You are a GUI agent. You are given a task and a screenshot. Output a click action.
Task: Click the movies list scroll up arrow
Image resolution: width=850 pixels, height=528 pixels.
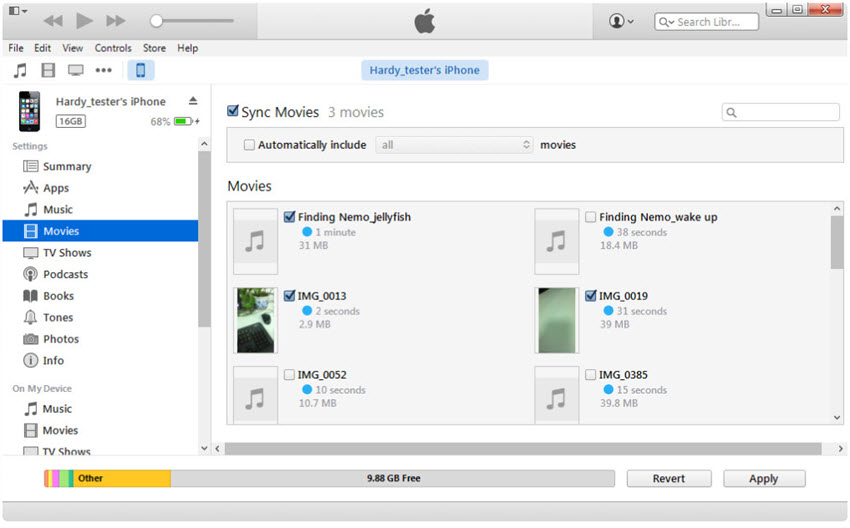coord(837,209)
